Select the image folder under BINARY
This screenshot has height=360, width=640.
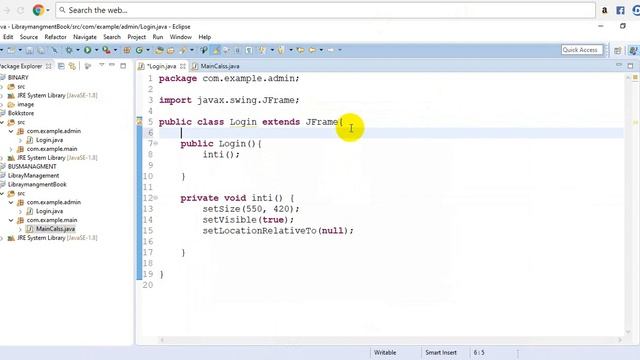[x=25, y=104]
